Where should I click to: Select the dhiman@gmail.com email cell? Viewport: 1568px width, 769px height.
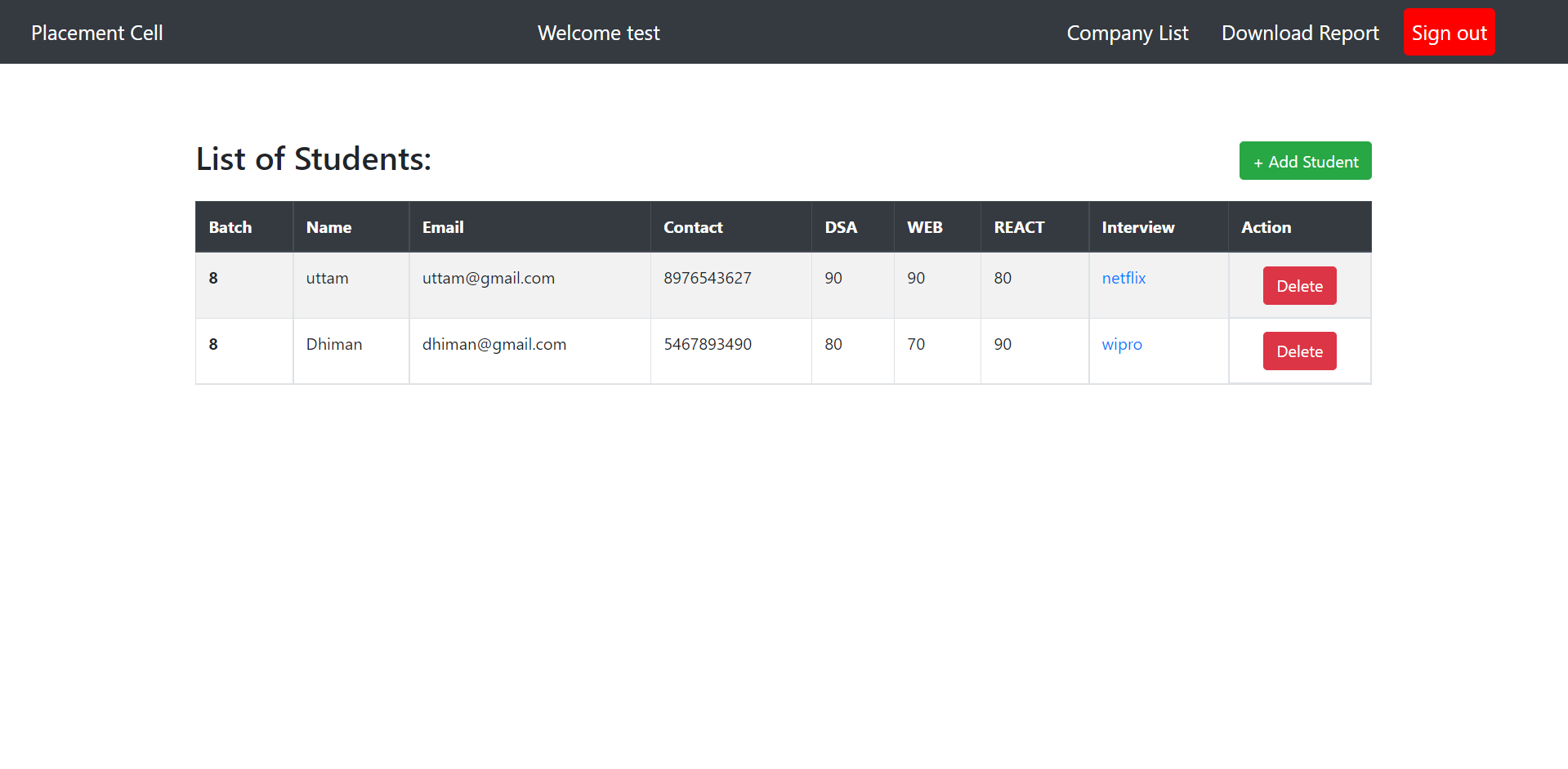click(x=494, y=344)
